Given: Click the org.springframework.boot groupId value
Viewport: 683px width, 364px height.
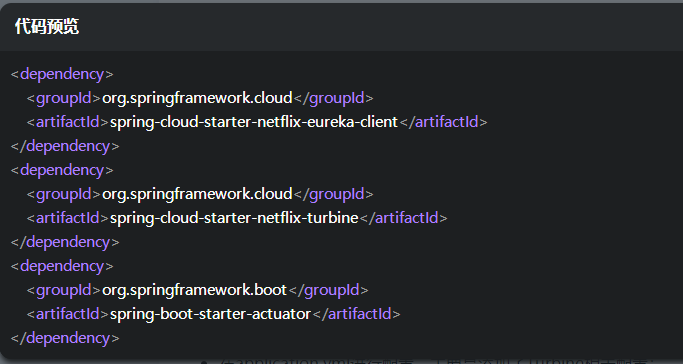Looking at the screenshot, I should pos(194,290).
